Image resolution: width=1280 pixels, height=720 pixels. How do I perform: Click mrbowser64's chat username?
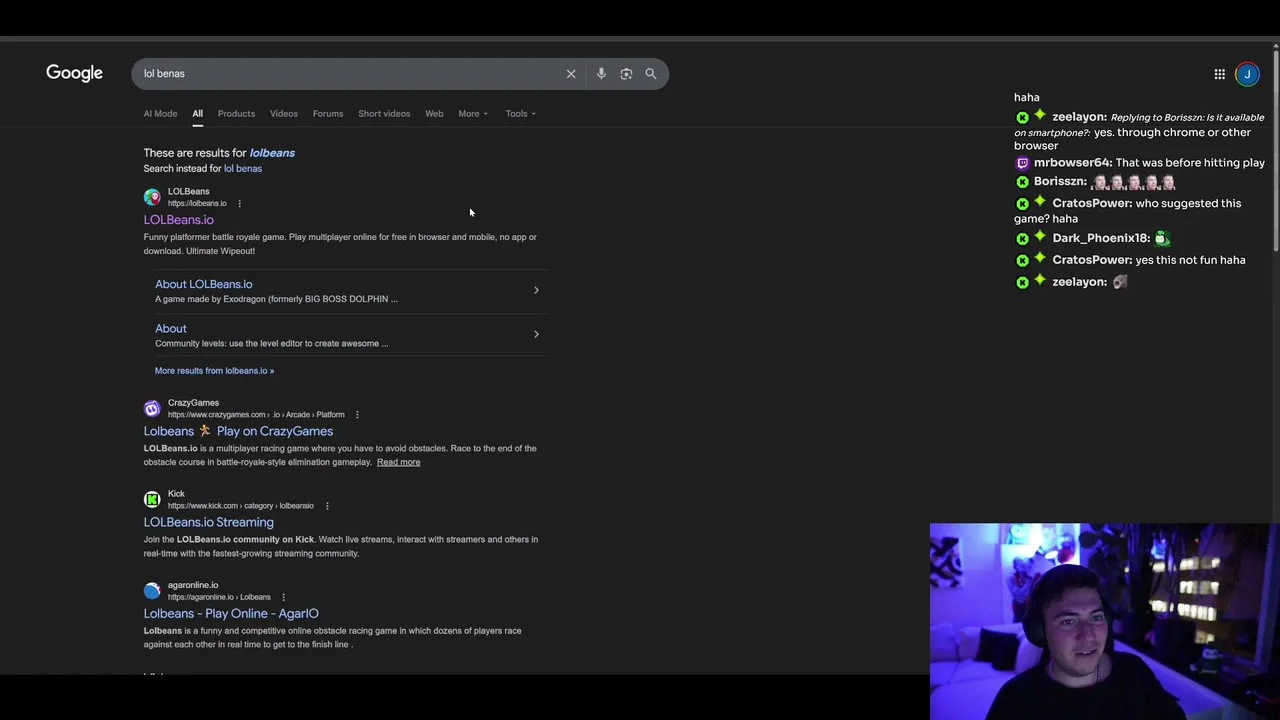pyautogui.click(x=1073, y=163)
